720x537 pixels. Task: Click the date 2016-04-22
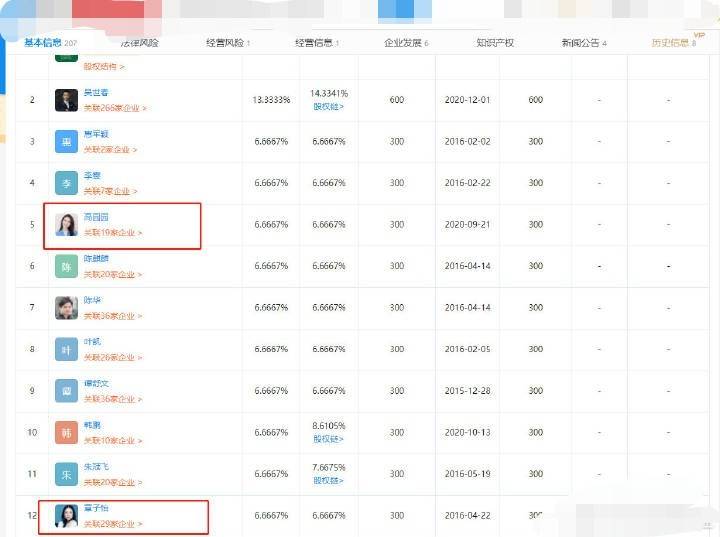pyautogui.click(x=467, y=515)
